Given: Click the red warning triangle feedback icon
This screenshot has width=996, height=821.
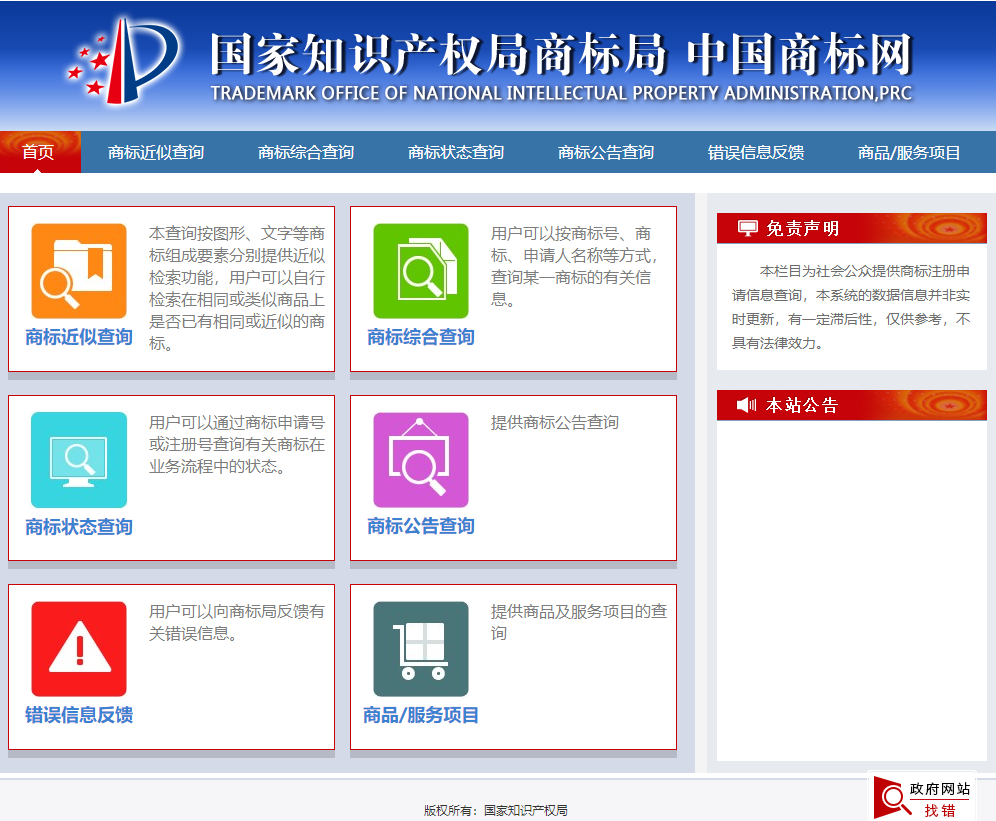Looking at the screenshot, I should [79, 648].
